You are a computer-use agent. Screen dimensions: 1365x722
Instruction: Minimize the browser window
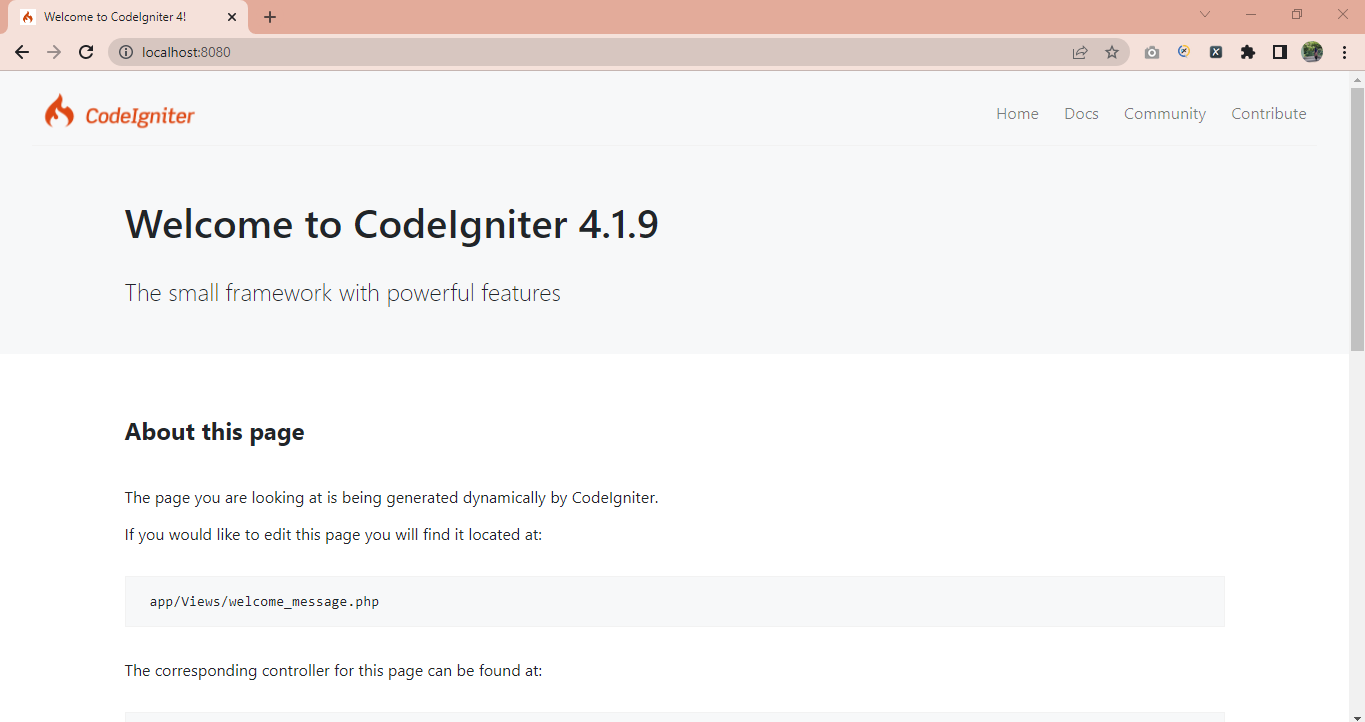tap(1251, 14)
